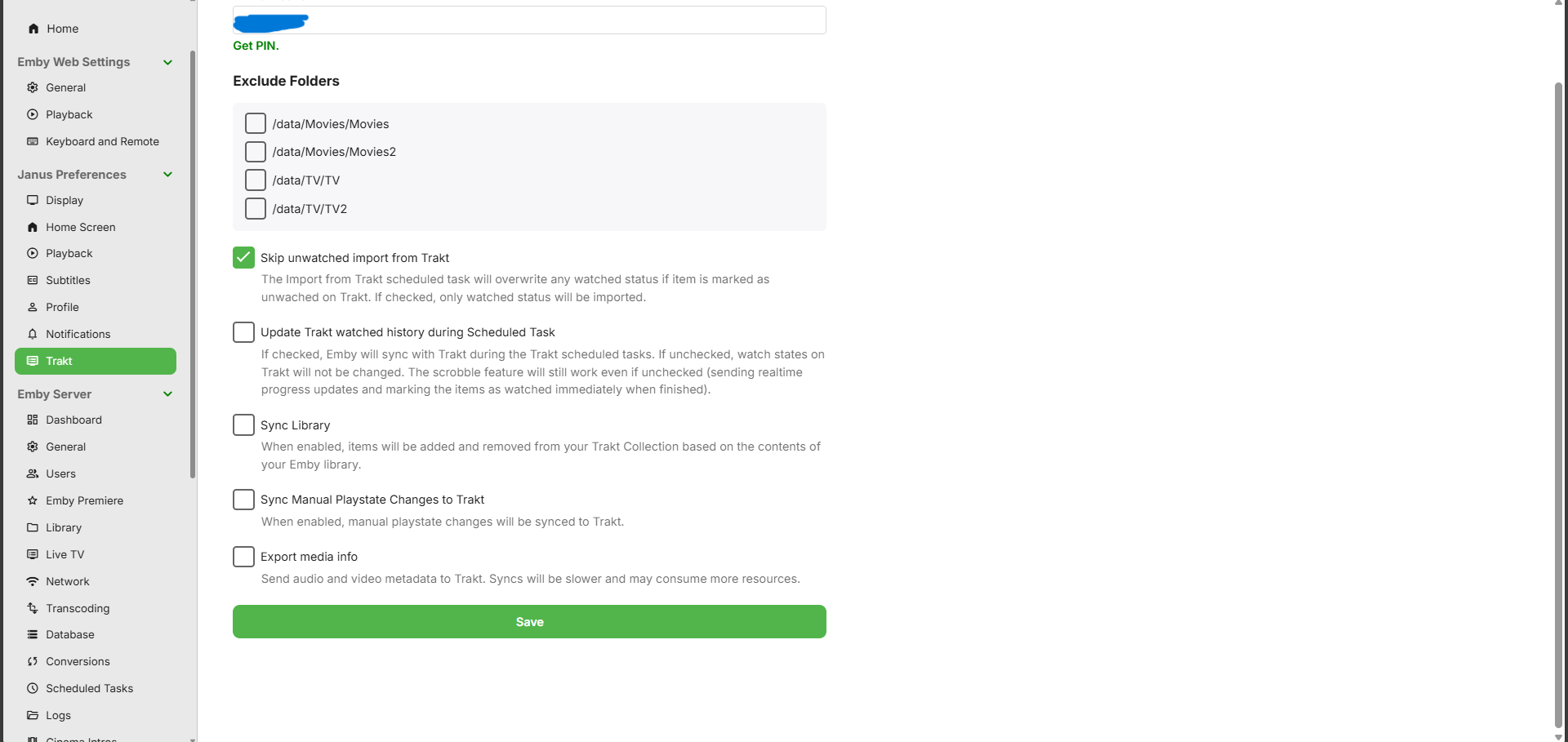Screen dimensions: 1568x742
Task: Exclude the /data/TV/TV2 folder
Action: coord(256,208)
